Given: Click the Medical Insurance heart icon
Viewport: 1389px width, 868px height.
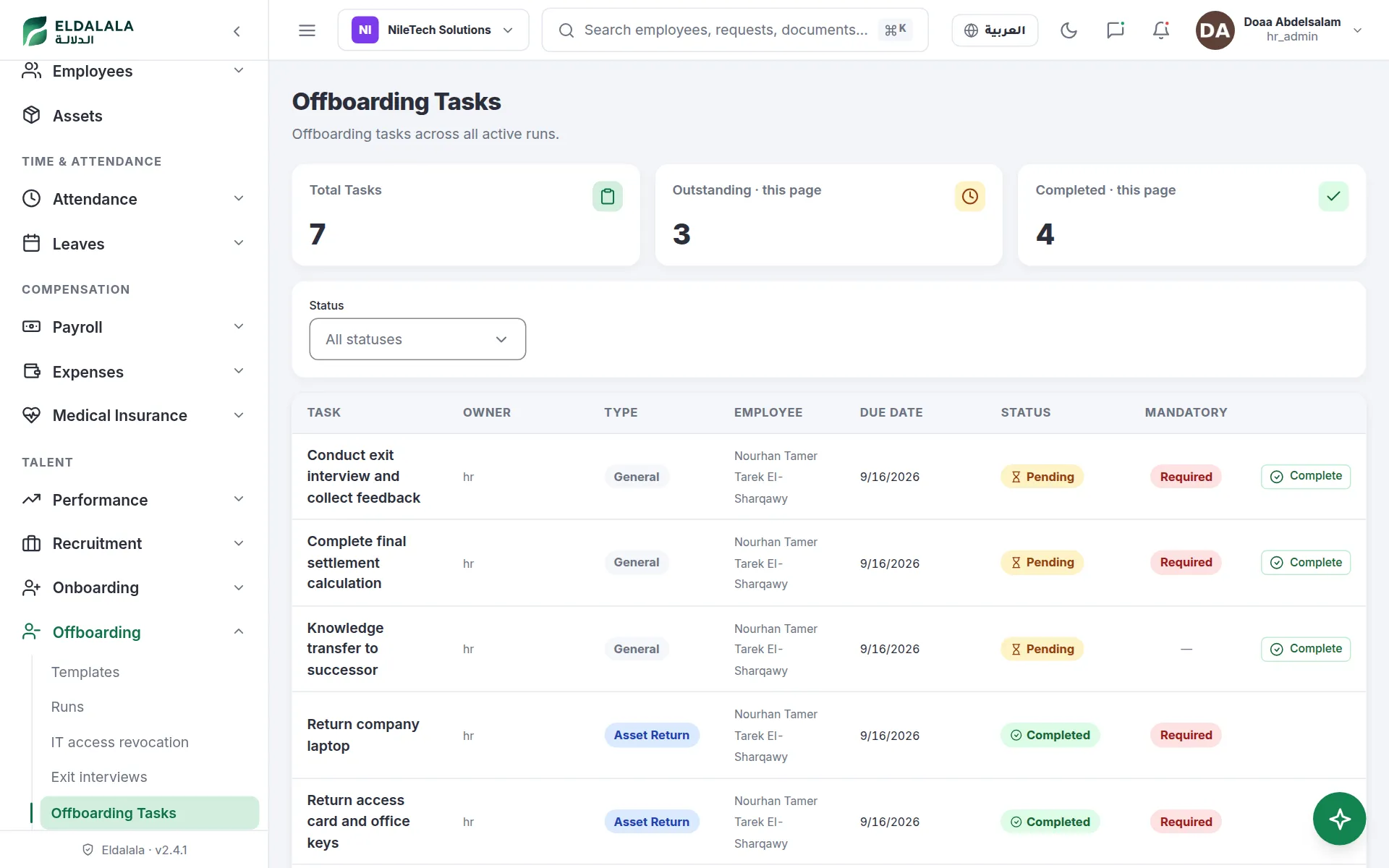Looking at the screenshot, I should (x=31, y=415).
